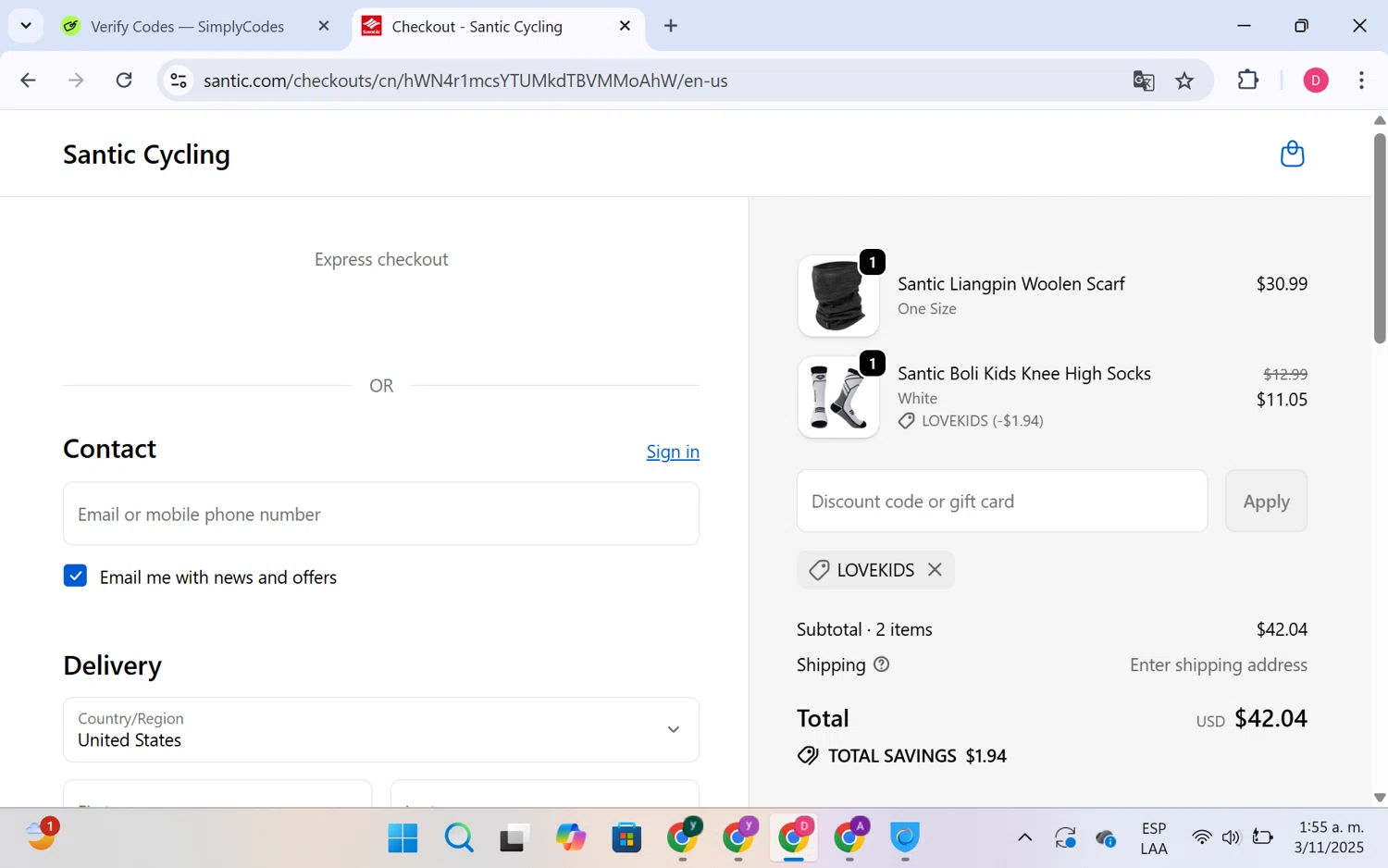Viewport: 1388px width, 868px height.
Task: Open Chrome with Y green profile badge
Action: [x=683, y=837]
